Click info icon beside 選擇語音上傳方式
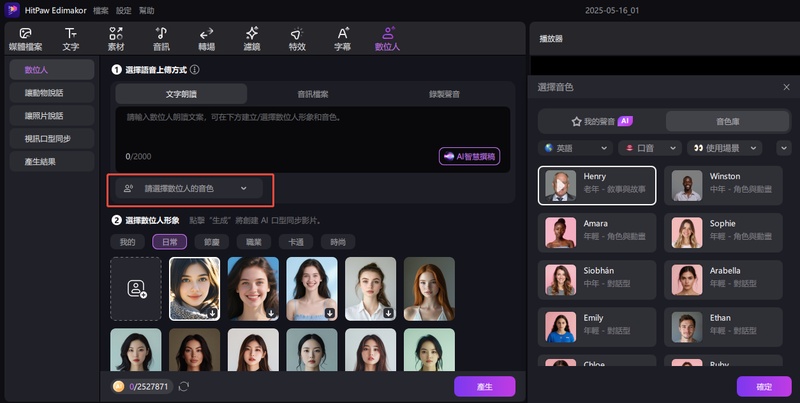 pos(194,69)
